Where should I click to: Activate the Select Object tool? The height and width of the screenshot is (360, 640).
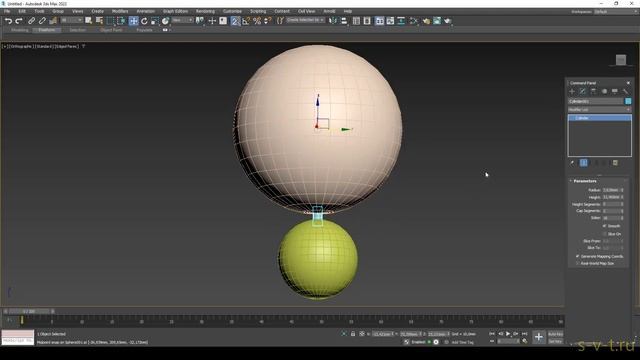pyautogui.click(x=89, y=21)
